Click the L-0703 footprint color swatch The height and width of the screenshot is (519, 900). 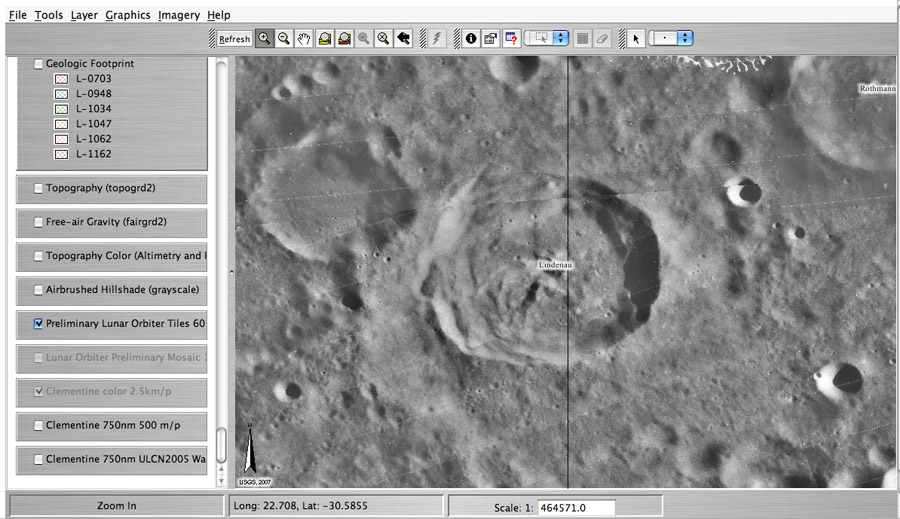coord(60,79)
